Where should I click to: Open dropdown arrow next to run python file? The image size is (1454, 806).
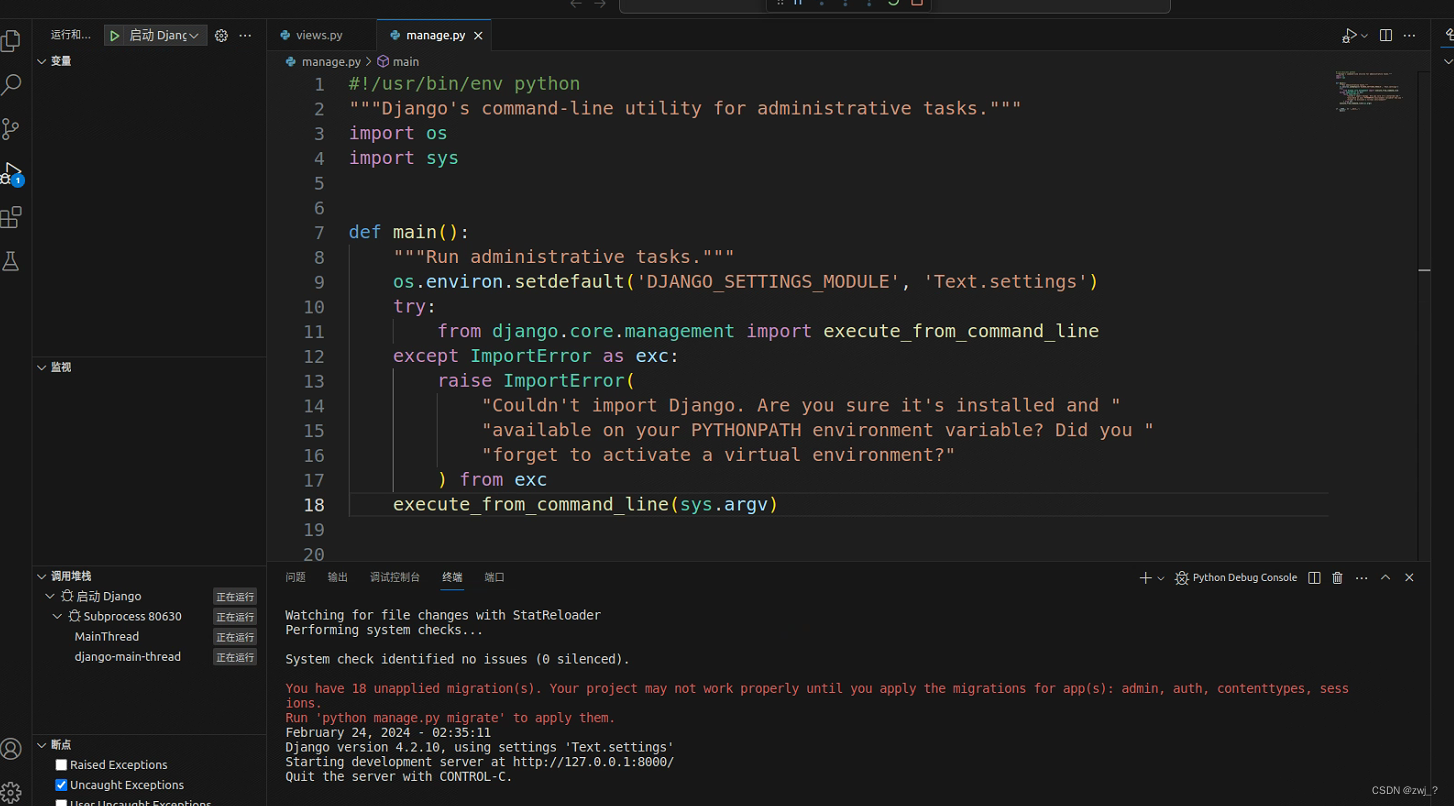[1364, 36]
